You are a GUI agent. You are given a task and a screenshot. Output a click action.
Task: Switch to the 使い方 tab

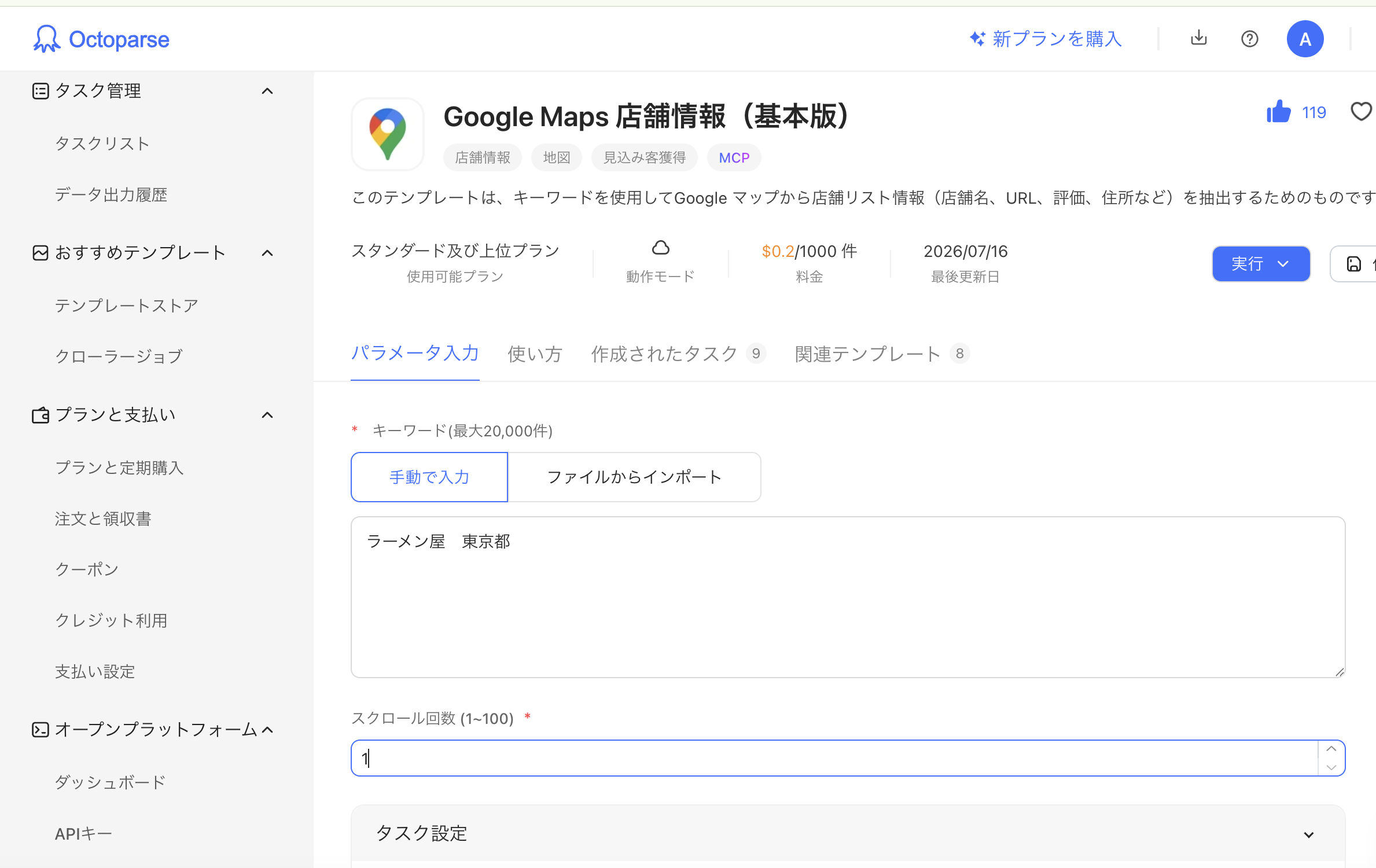tap(535, 354)
